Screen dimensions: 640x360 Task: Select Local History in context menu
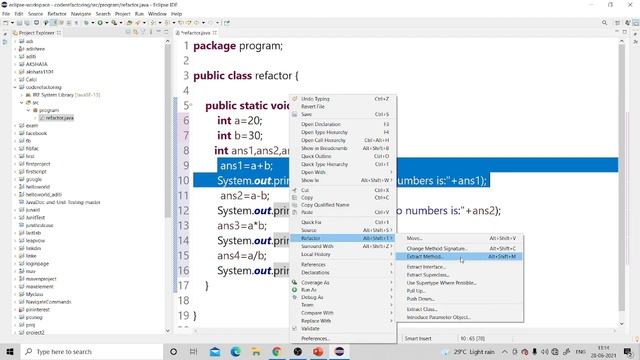tap(342, 254)
